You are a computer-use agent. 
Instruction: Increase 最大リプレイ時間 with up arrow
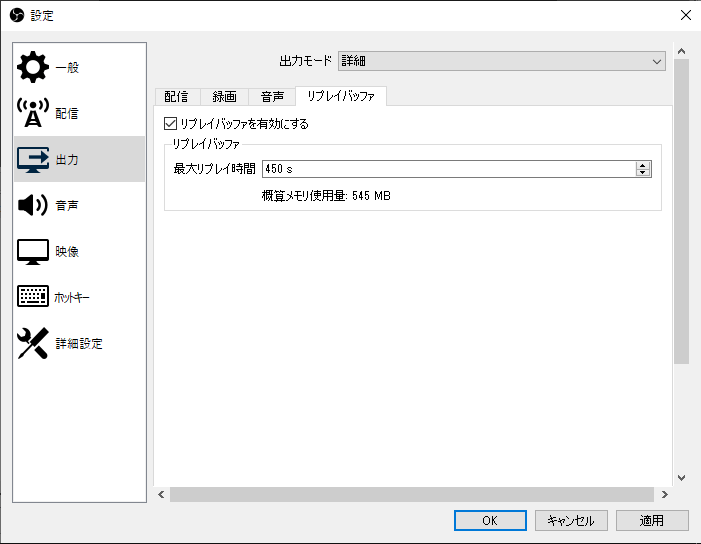pyautogui.click(x=643, y=165)
